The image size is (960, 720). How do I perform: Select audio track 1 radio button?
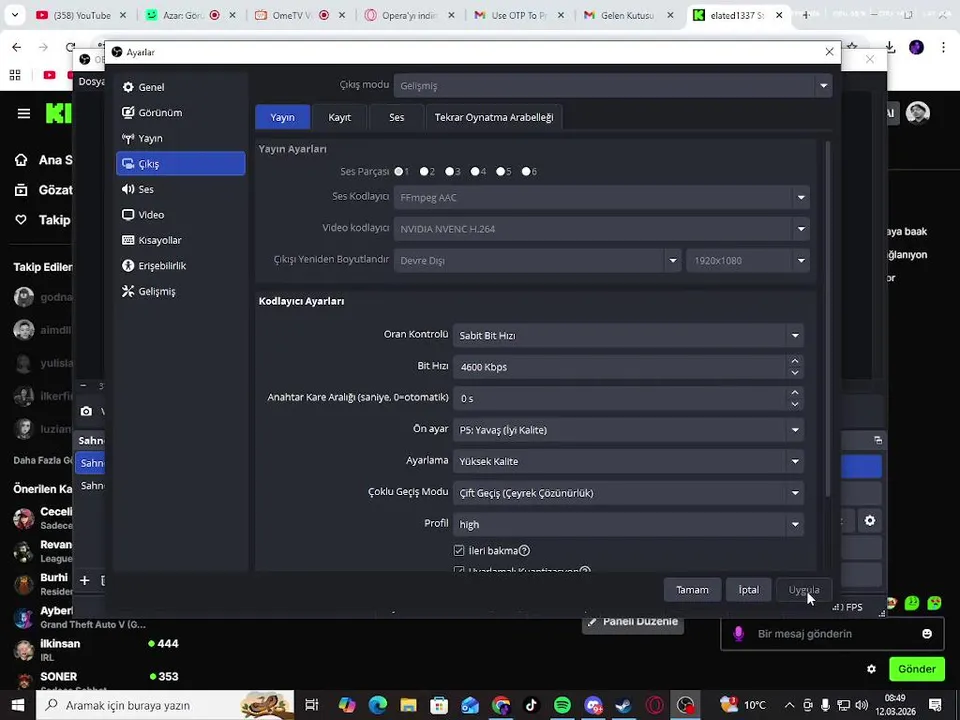[399, 171]
